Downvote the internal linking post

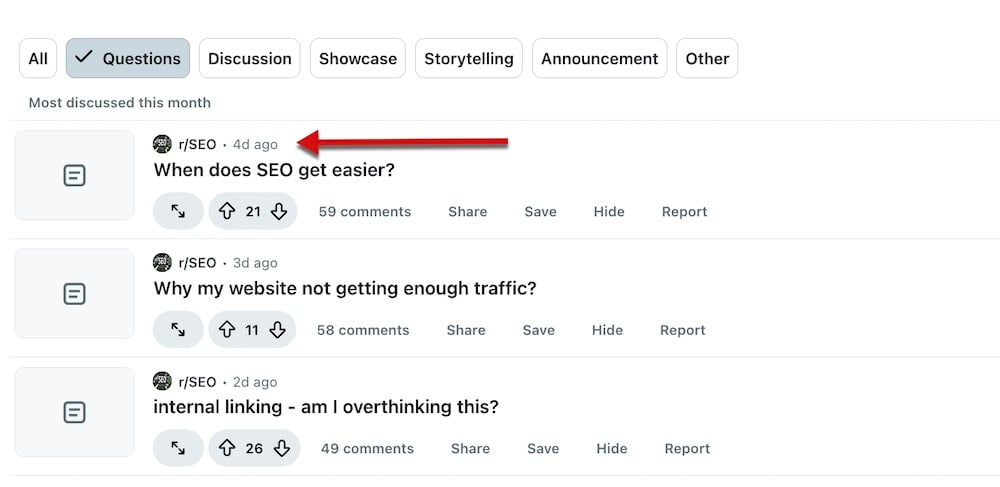tap(281, 449)
